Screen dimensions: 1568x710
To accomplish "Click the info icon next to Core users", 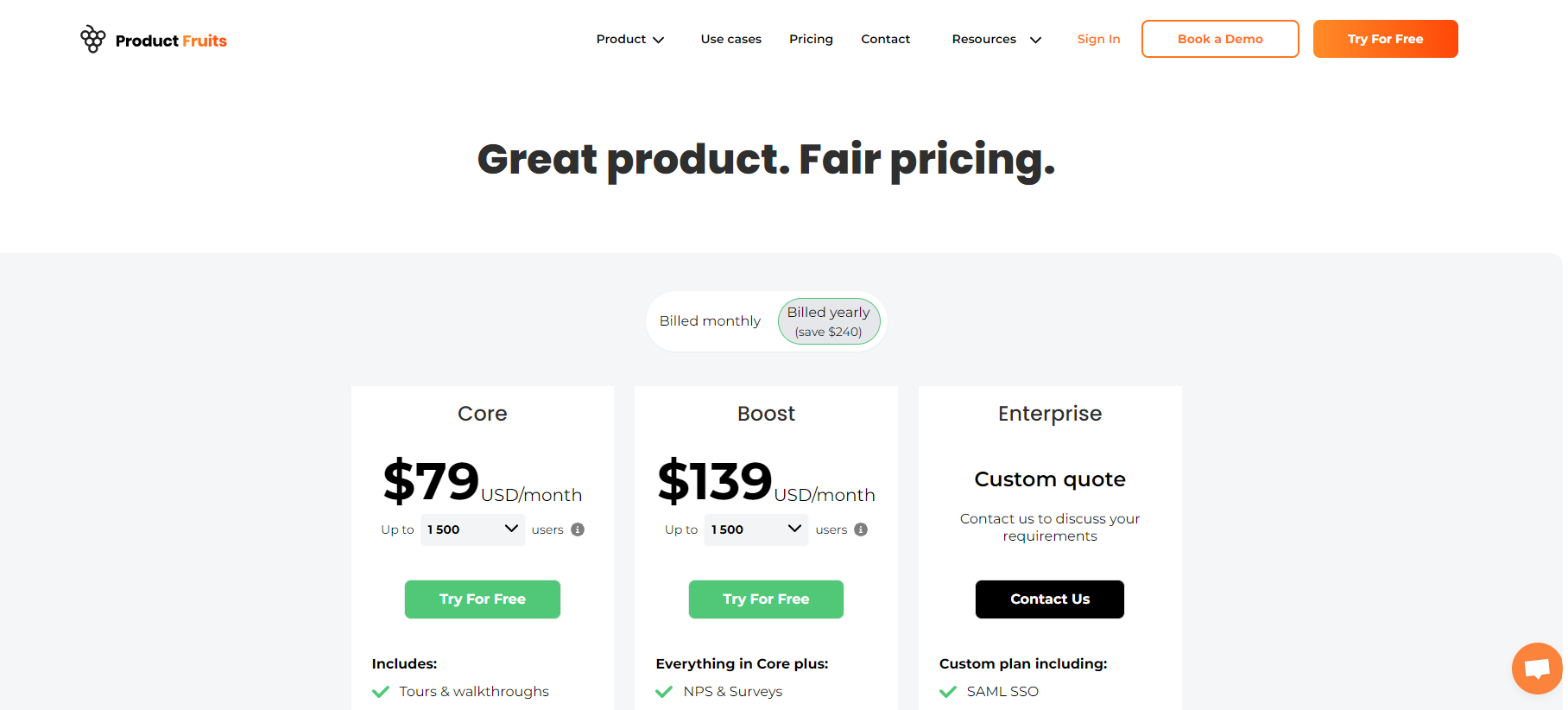I will [579, 529].
